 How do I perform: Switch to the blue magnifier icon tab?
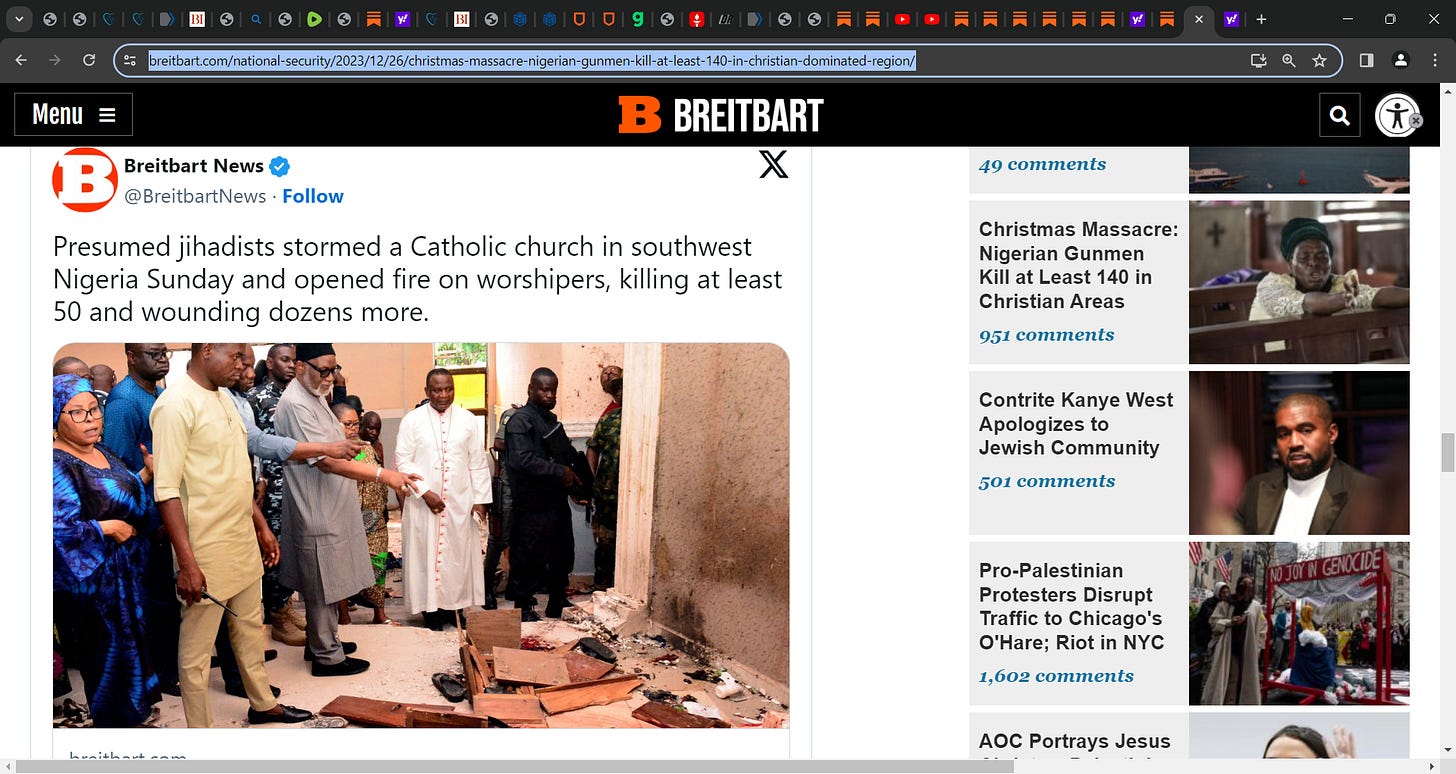click(256, 19)
